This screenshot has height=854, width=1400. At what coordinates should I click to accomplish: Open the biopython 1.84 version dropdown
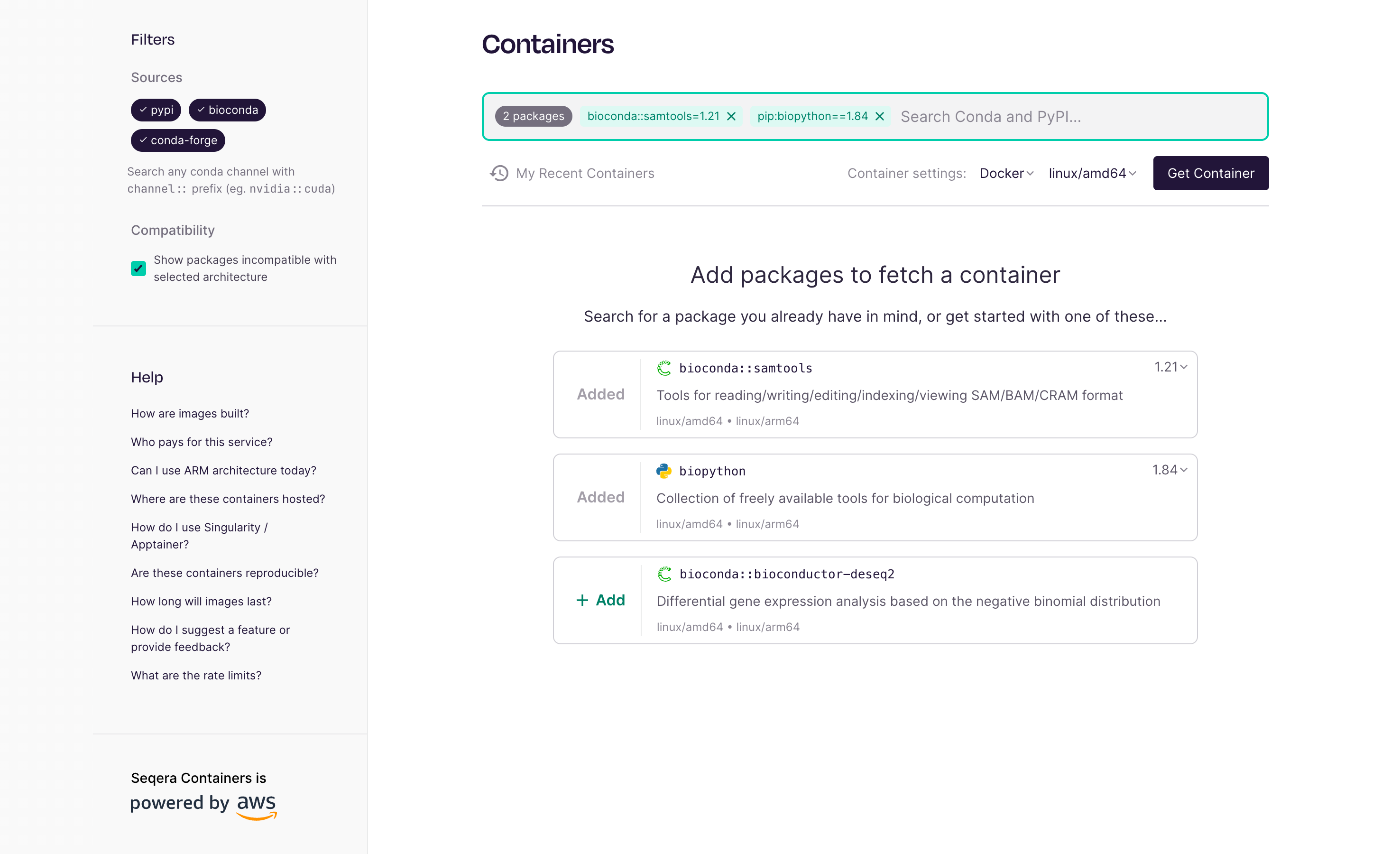tap(1170, 470)
